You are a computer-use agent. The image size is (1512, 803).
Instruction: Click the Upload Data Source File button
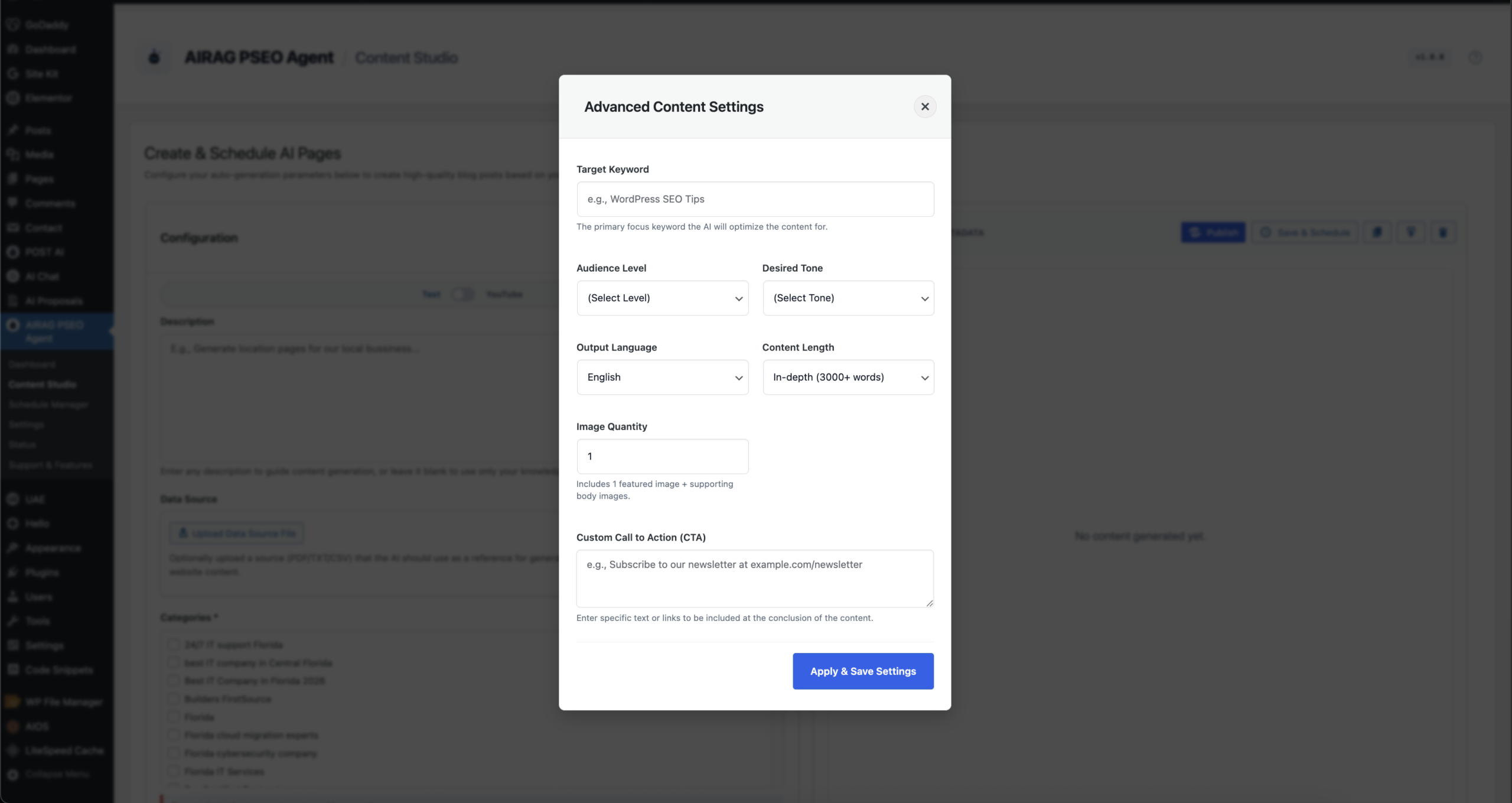[x=237, y=533]
